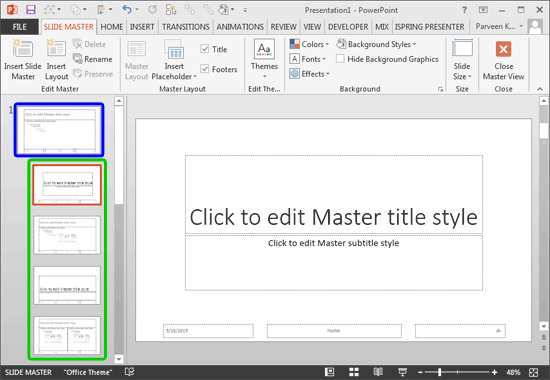Screen dimensions: 550x380
Task: Open the FILE tab
Action: (19, 27)
